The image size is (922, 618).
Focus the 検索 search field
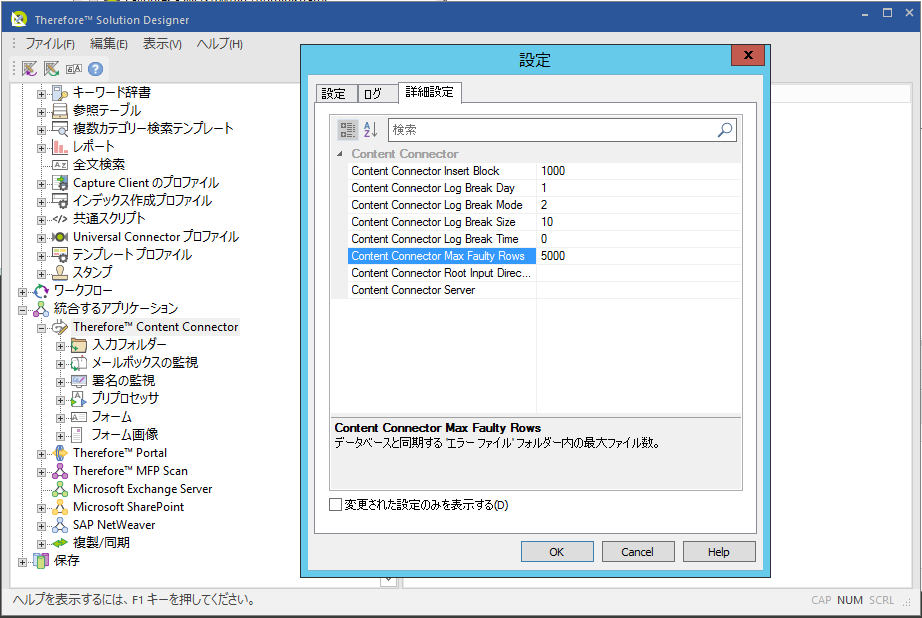click(552, 130)
